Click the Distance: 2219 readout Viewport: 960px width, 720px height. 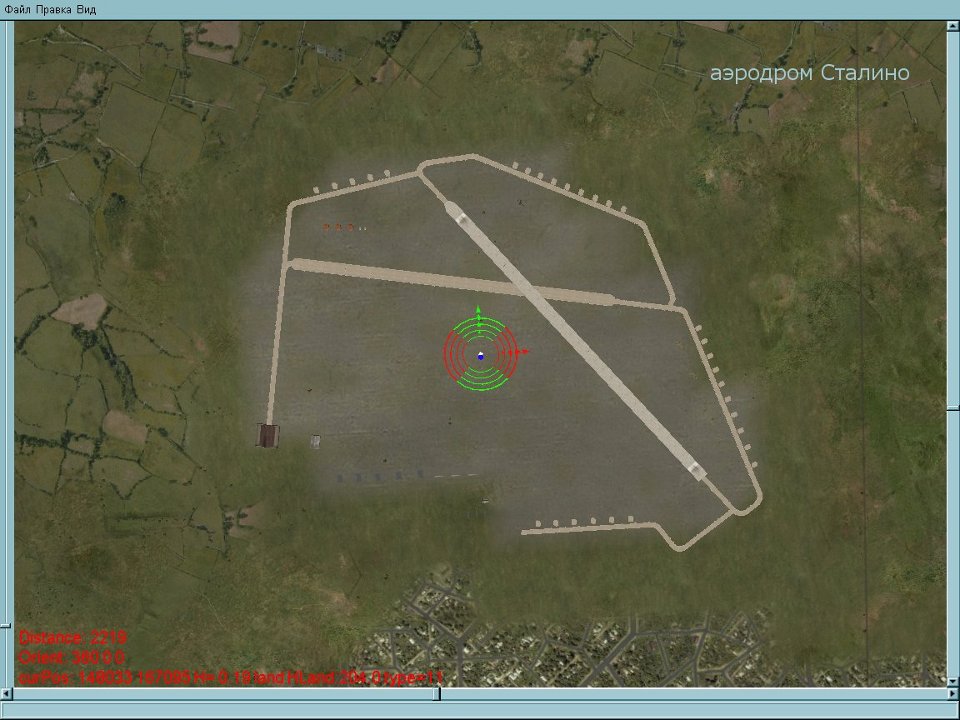coord(72,638)
